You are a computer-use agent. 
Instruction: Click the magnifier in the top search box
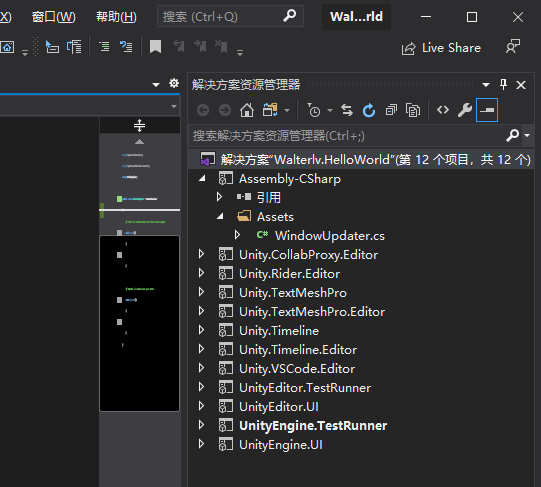coord(289,16)
